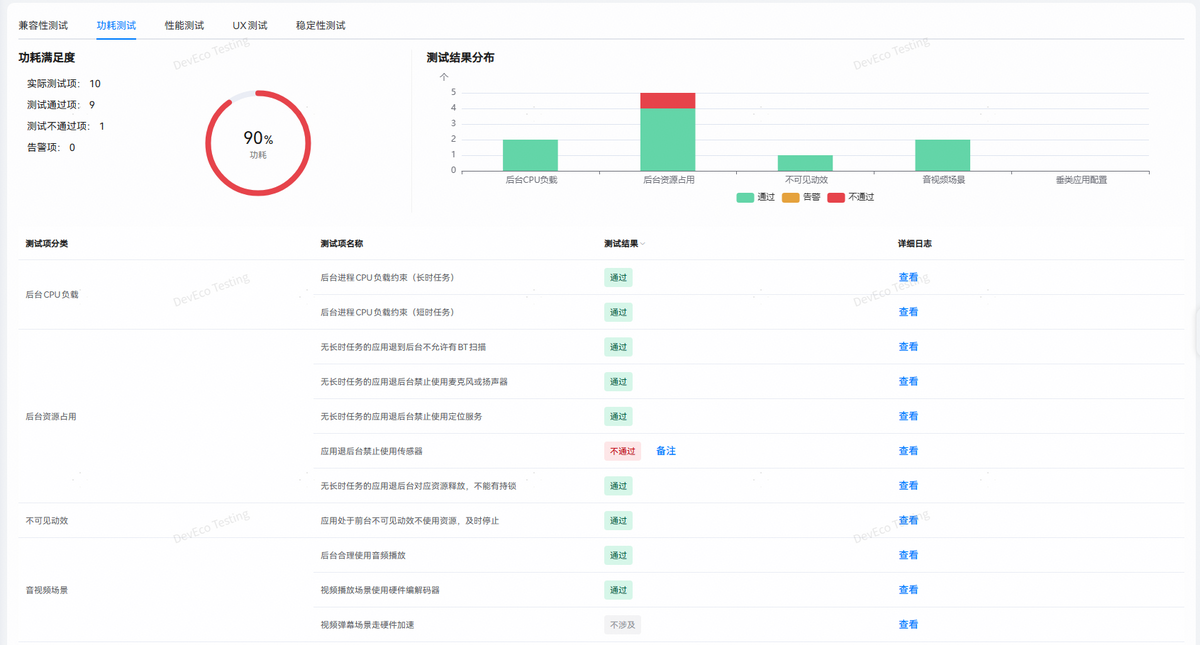Screen dimensions: 1200x645
Task: Click the 不涉及 result badge
Action: pos(621,625)
